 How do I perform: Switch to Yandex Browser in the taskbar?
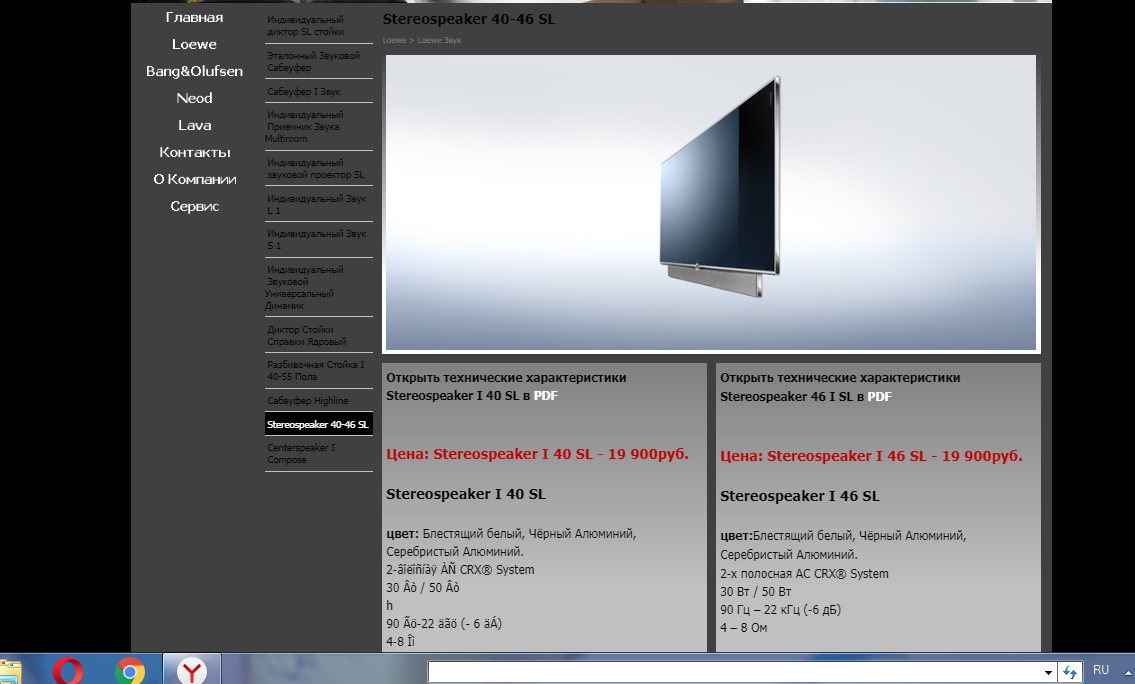tap(191, 670)
